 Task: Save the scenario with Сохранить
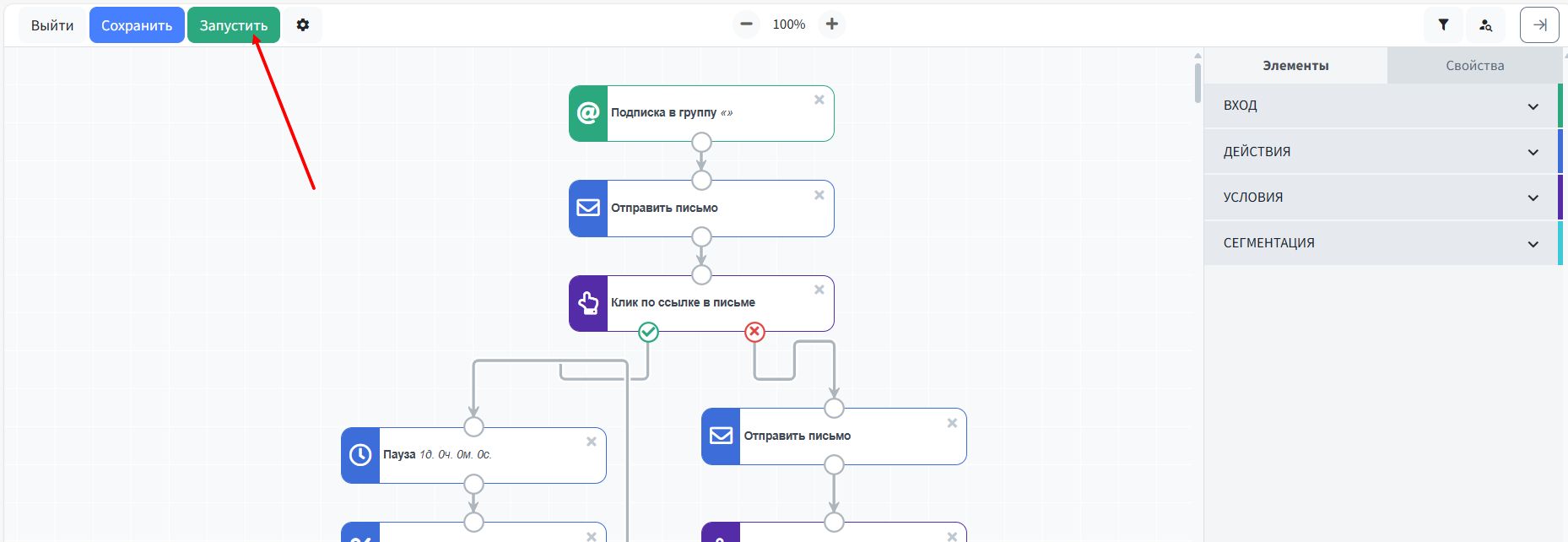(x=137, y=25)
